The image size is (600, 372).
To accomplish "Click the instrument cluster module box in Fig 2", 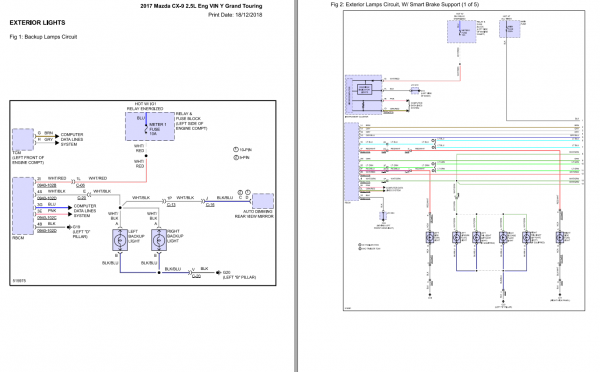I will click(x=364, y=95).
